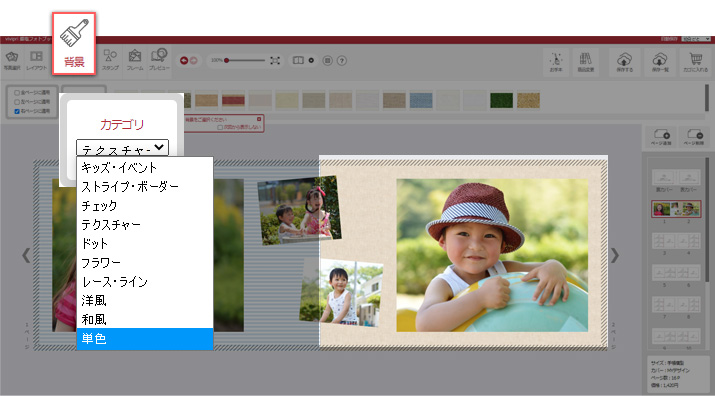
Task: Click the undo arrow button
Action: pos(184,60)
